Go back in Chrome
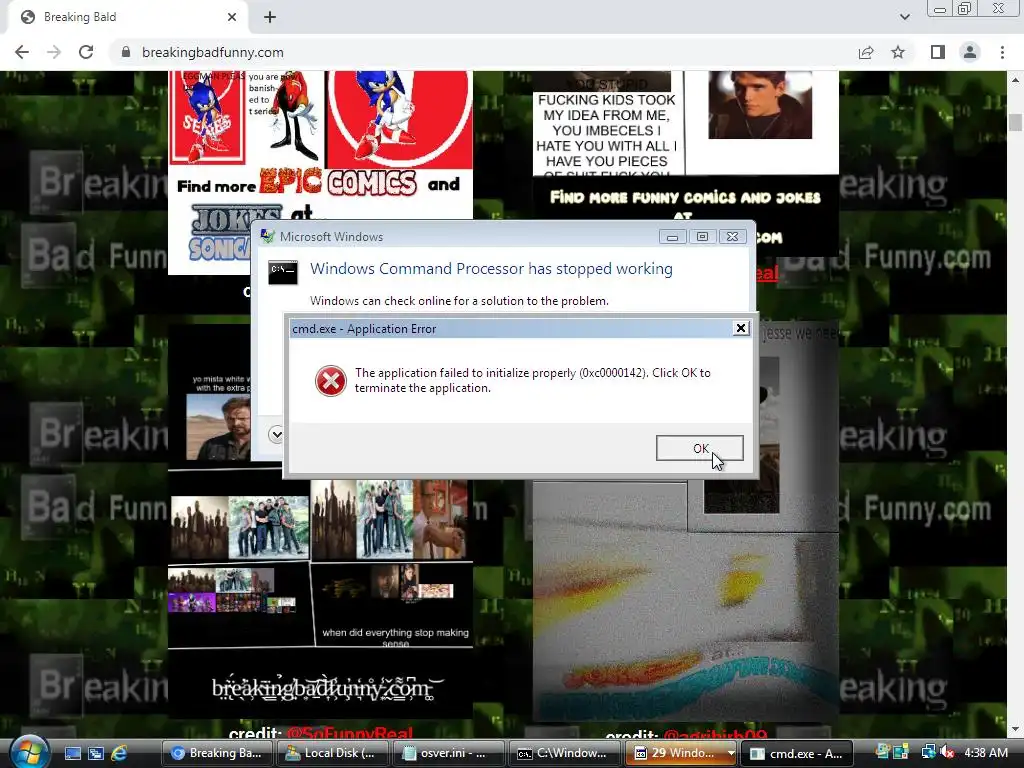 (22, 52)
